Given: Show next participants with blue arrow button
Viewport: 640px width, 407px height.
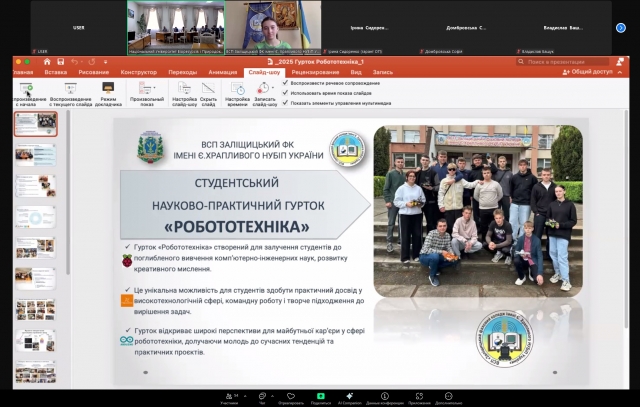Looking at the screenshot, I should click(621, 28).
